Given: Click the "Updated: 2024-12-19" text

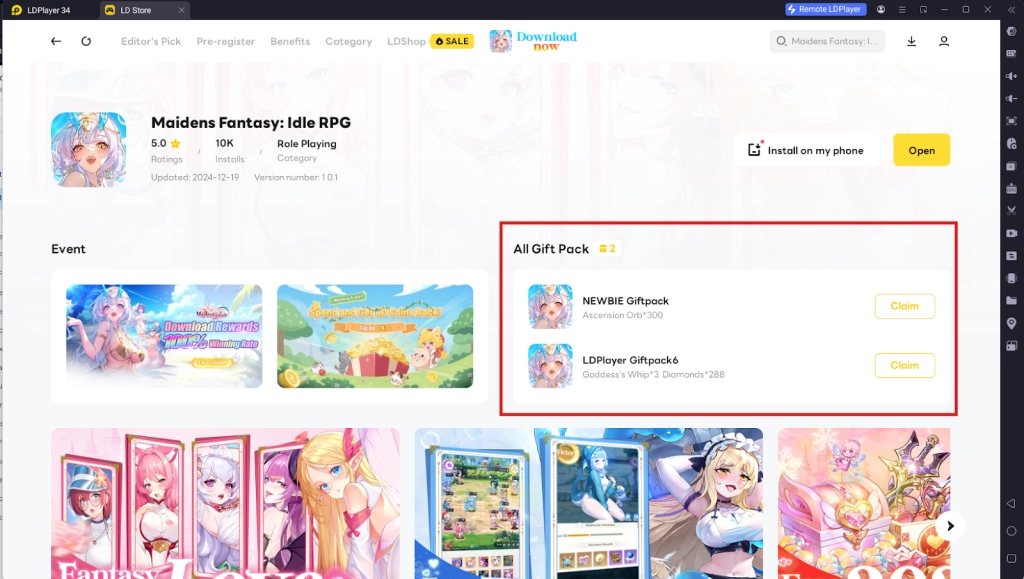Looking at the screenshot, I should pos(195,177).
